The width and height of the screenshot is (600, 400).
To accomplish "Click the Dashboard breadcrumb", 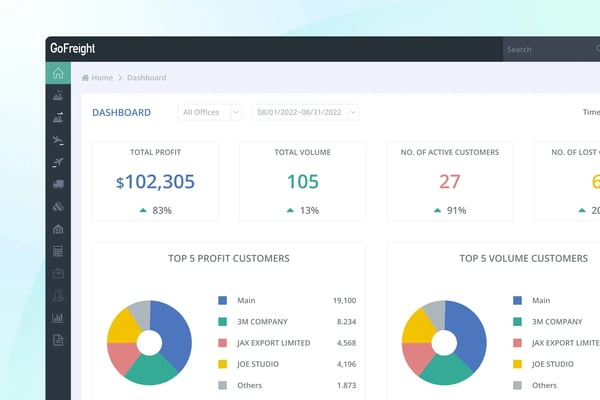I will coord(146,78).
